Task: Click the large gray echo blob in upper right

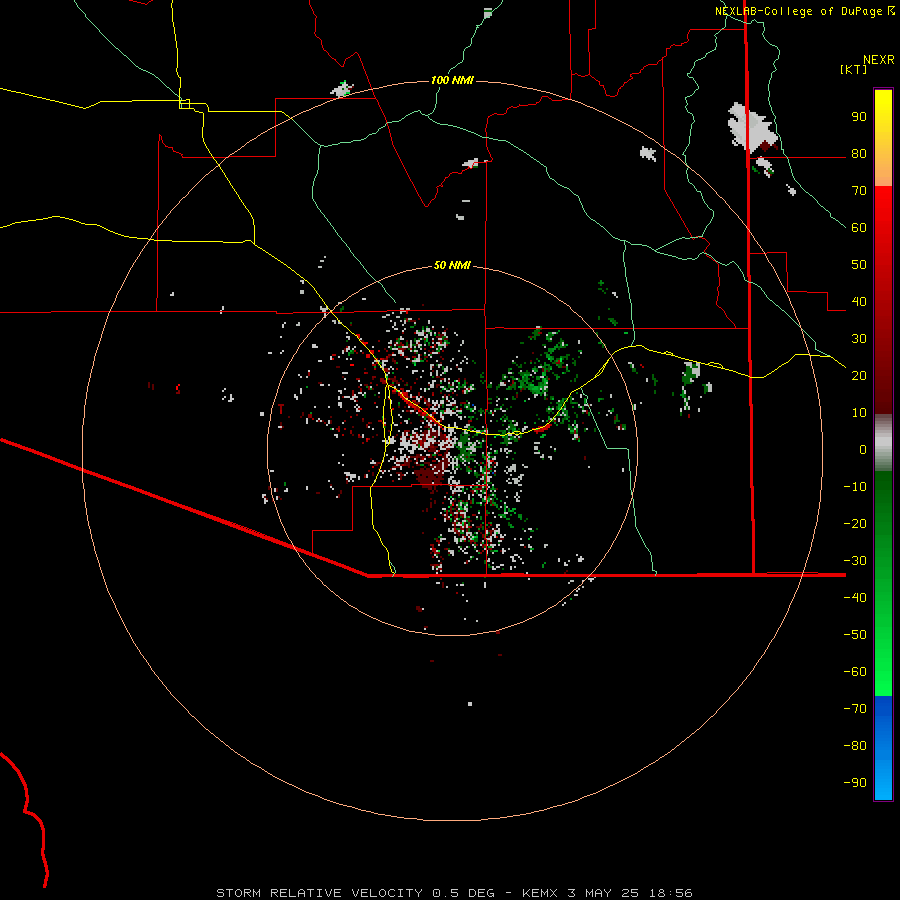Action: tap(751, 127)
